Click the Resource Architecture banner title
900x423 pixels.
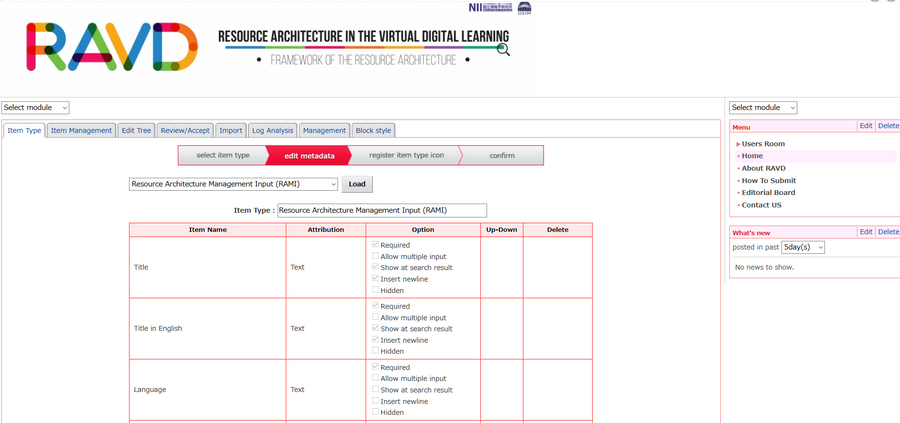363,36
